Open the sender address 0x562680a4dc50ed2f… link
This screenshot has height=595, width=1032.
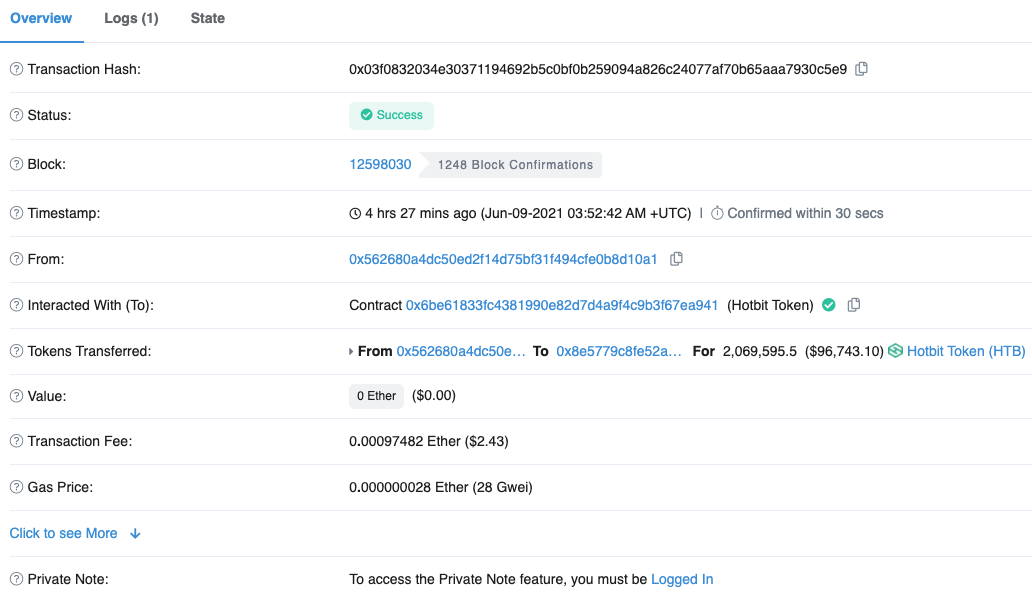tap(503, 259)
